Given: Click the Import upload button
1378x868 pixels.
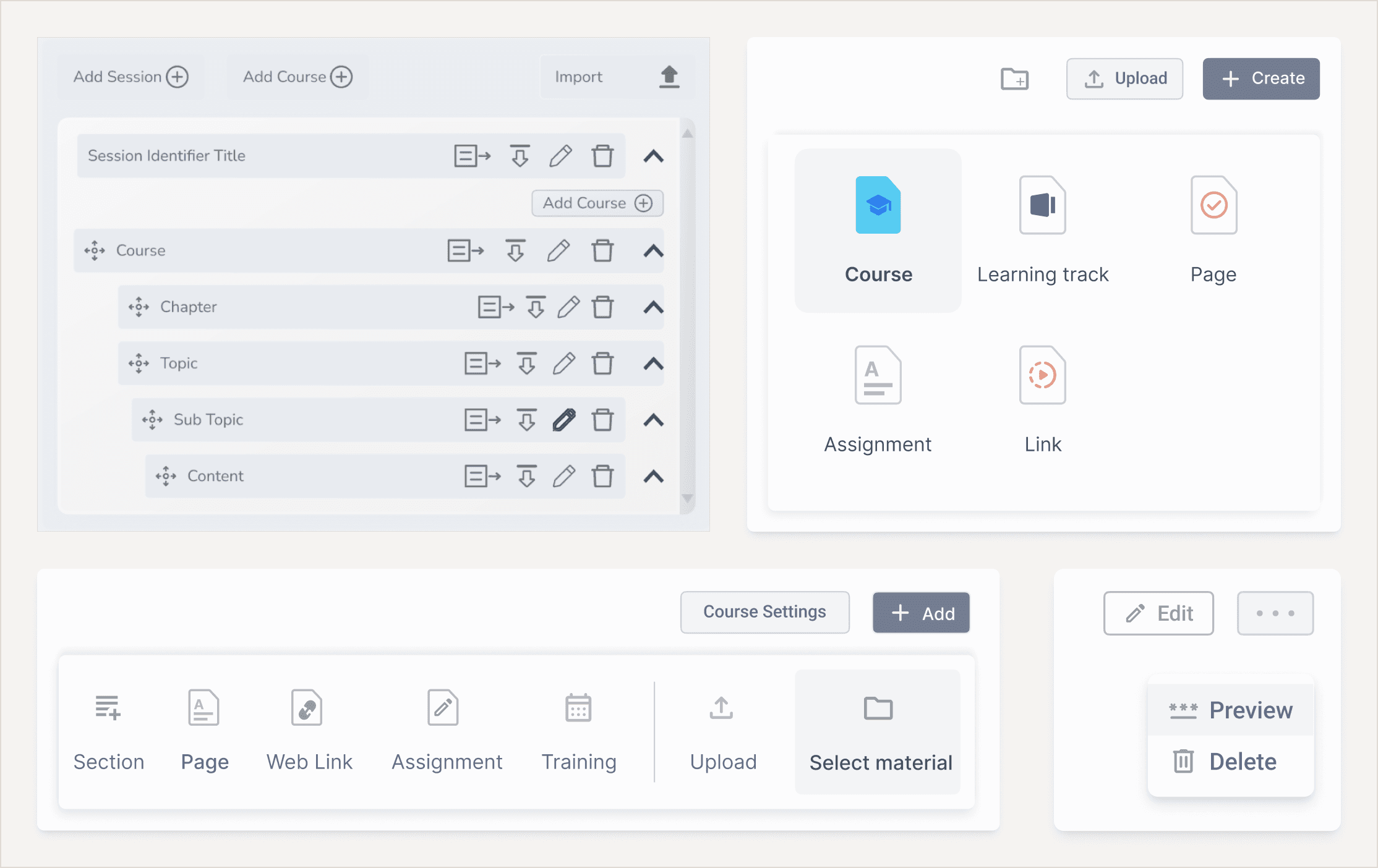Looking at the screenshot, I should pos(617,77).
